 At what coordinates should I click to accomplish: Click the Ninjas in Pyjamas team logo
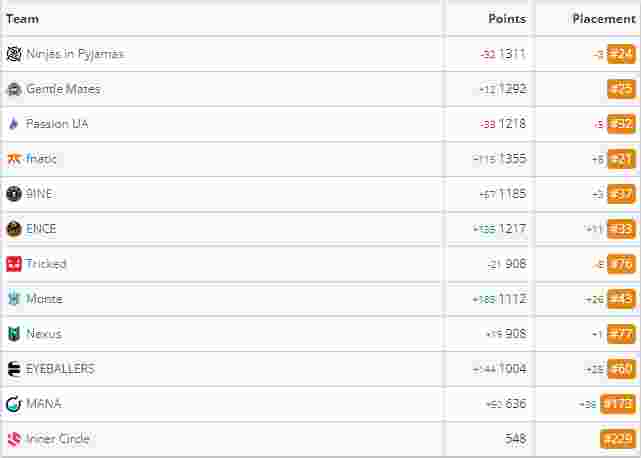pyautogui.click(x=14, y=54)
